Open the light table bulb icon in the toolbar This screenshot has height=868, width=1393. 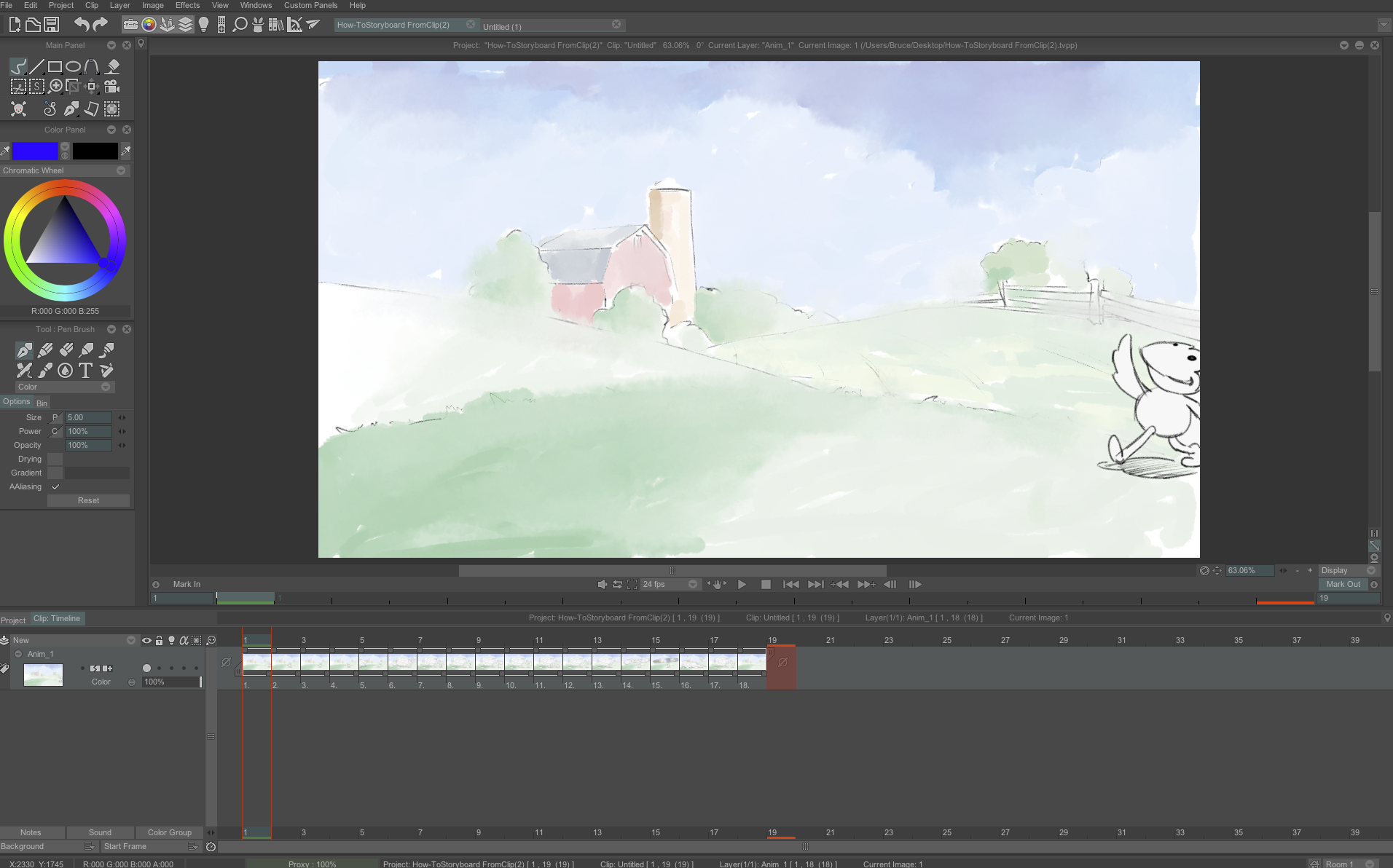[204, 25]
